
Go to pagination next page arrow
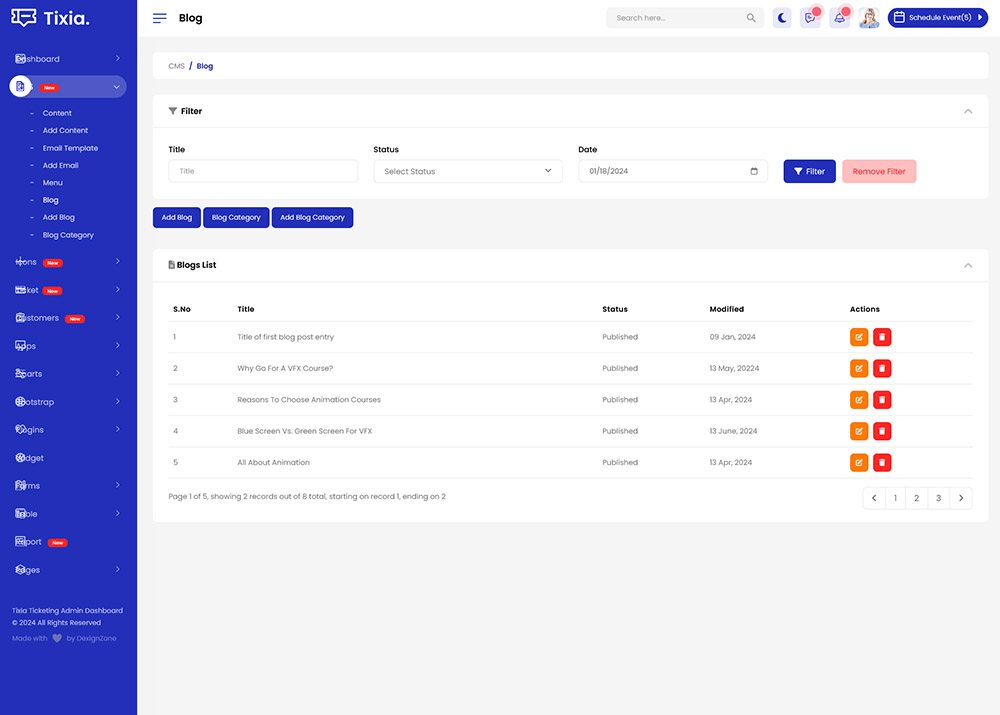point(960,498)
